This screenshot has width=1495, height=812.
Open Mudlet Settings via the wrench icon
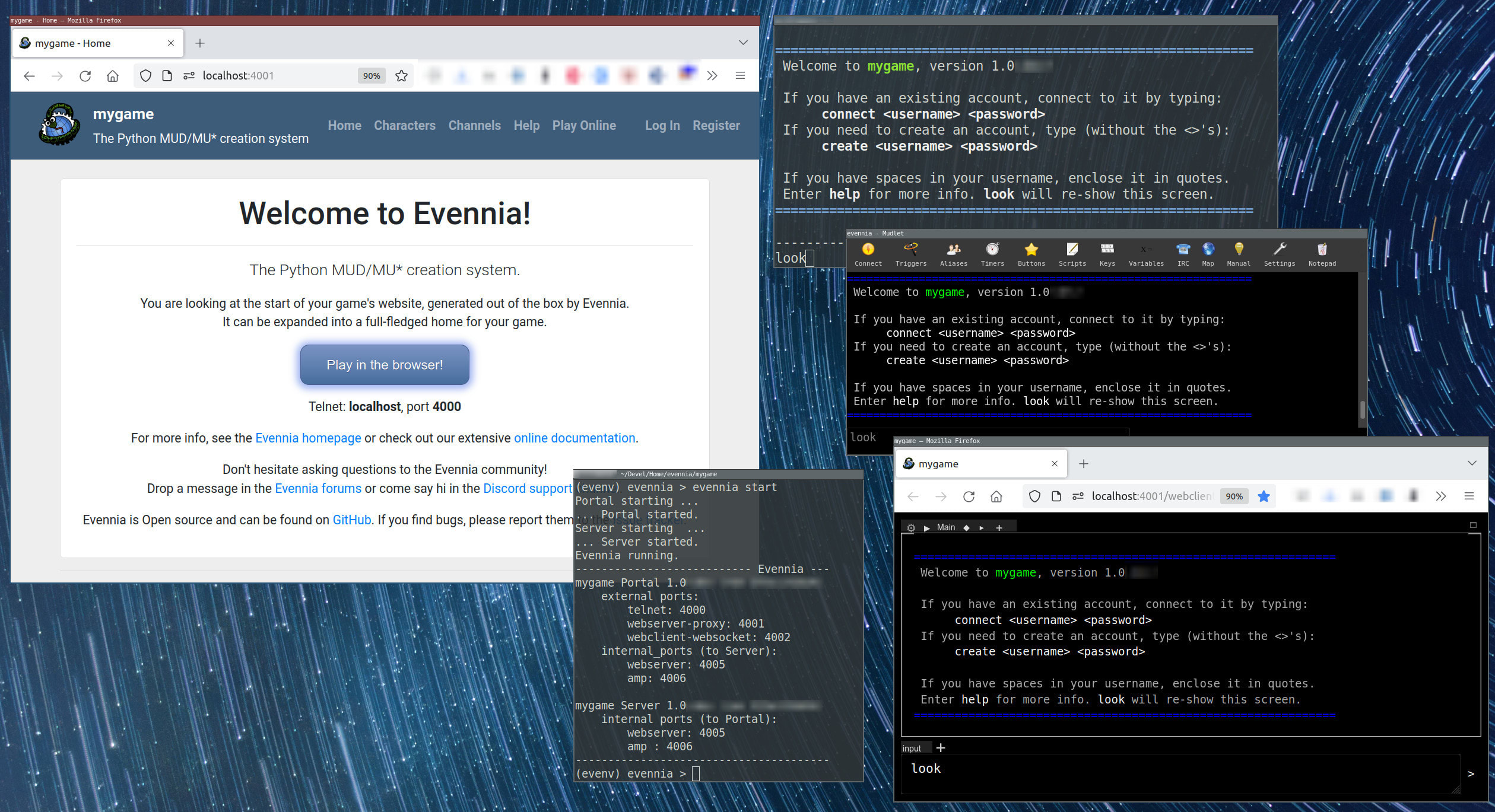[x=1279, y=254]
